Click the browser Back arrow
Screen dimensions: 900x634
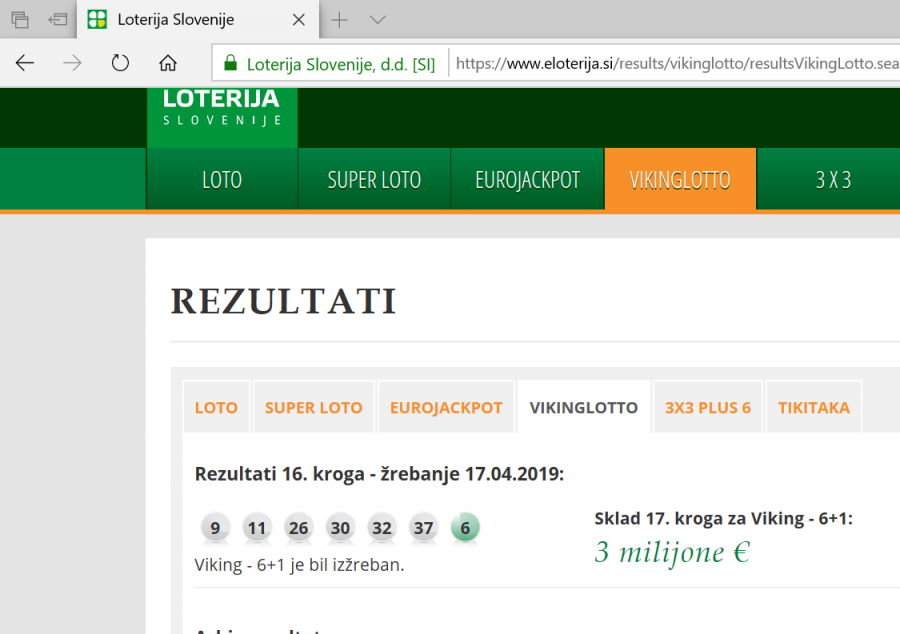click(x=25, y=63)
